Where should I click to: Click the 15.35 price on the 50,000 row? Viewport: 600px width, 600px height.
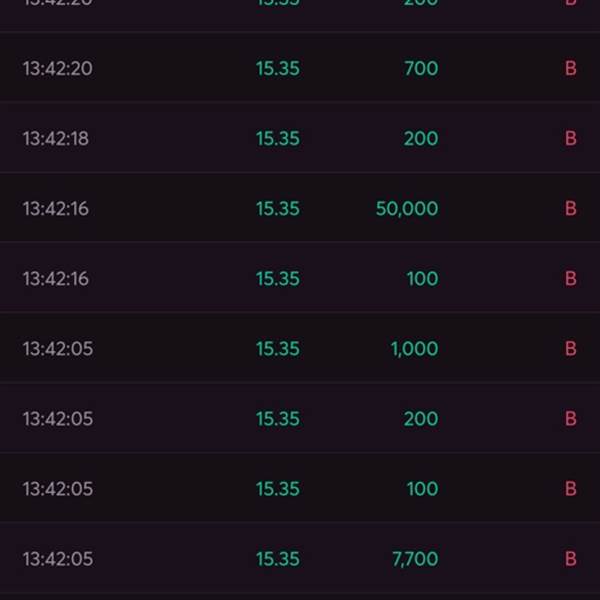pyautogui.click(x=278, y=209)
